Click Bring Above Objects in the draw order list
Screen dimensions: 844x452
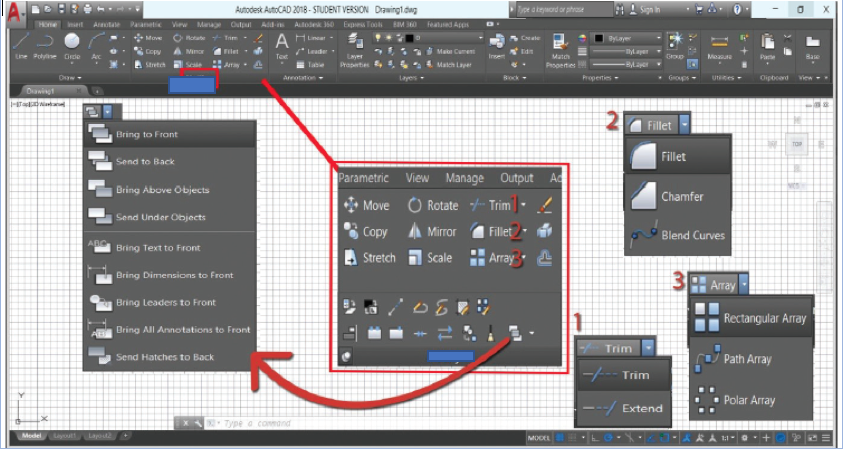[160, 189]
